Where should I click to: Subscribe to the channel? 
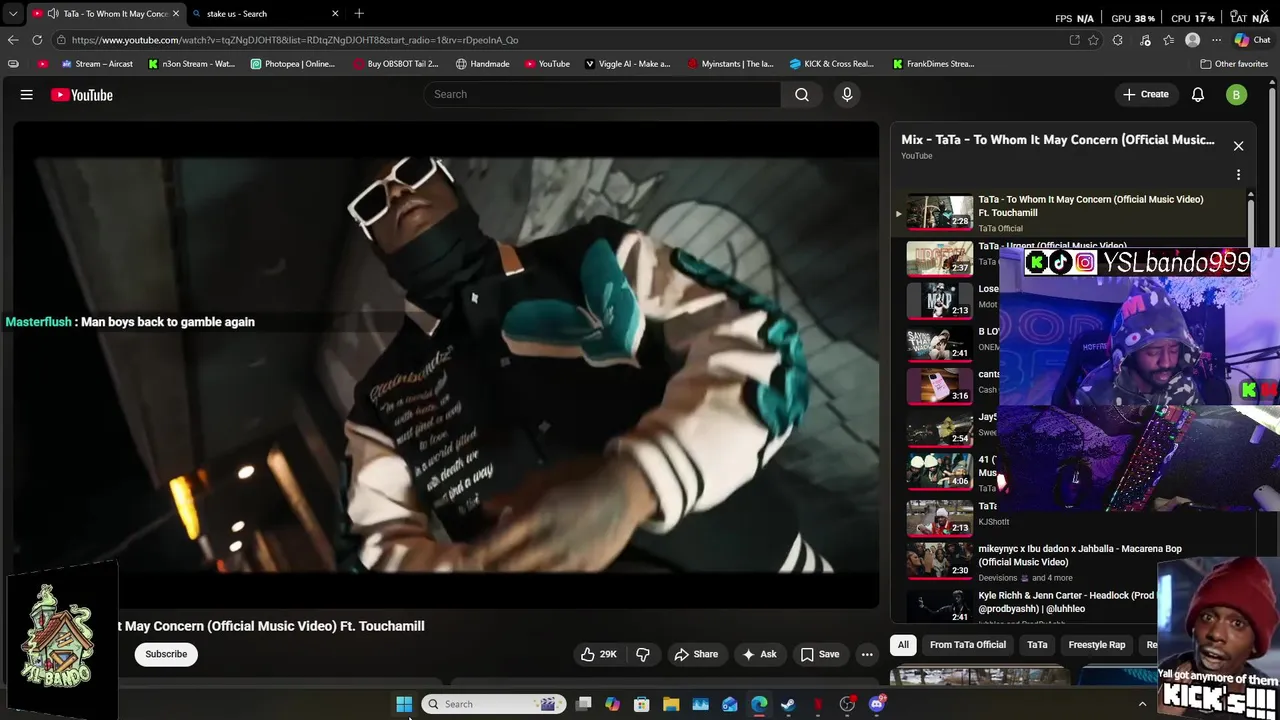click(x=166, y=654)
